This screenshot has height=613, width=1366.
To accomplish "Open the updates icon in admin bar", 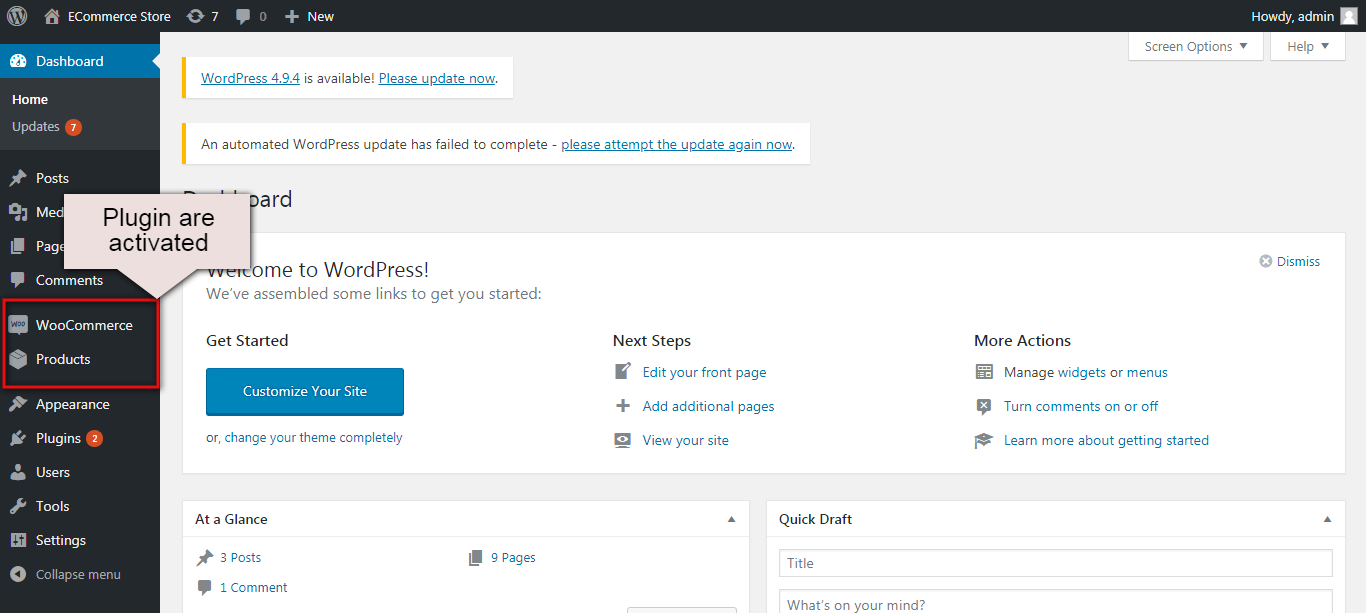I will (x=196, y=16).
